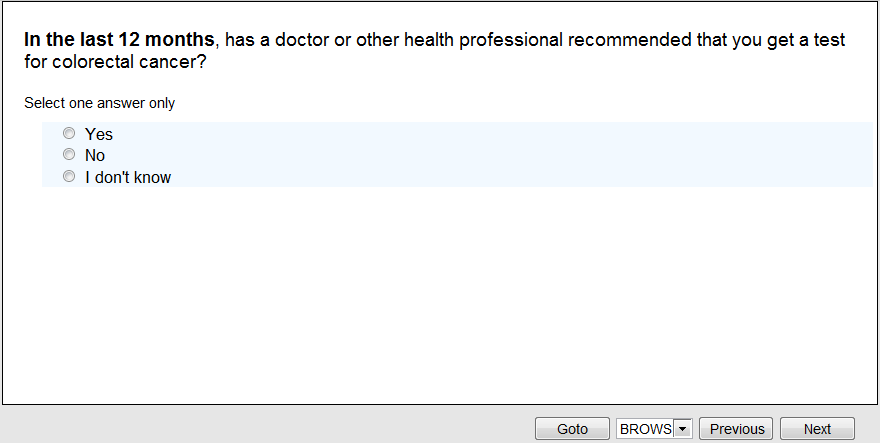880x443 pixels.
Task: Go back with the Previous button
Action: tap(737, 429)
